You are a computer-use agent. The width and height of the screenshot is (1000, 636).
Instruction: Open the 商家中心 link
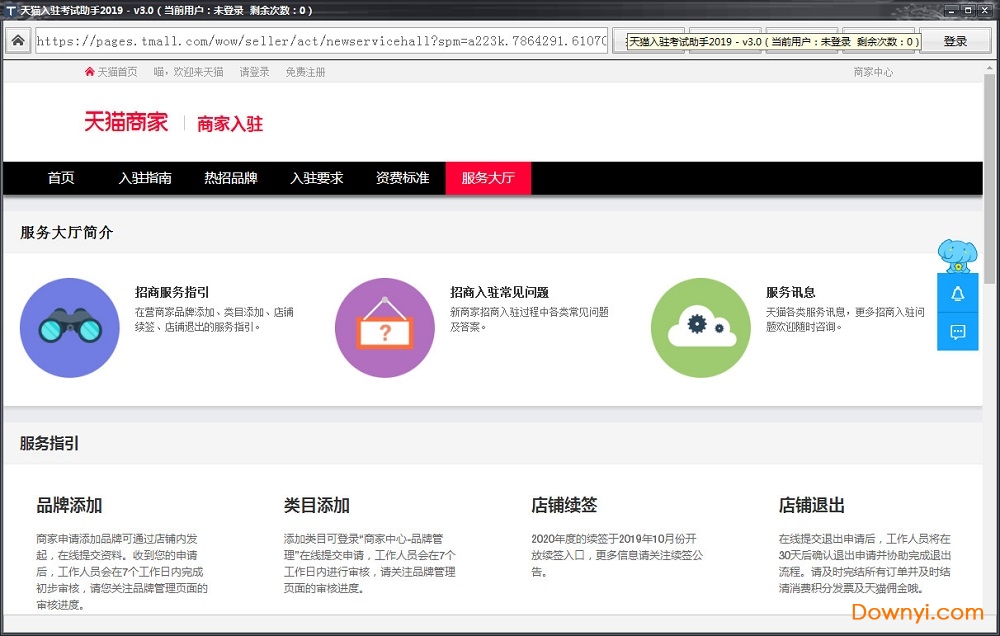[x=873, y=72]
